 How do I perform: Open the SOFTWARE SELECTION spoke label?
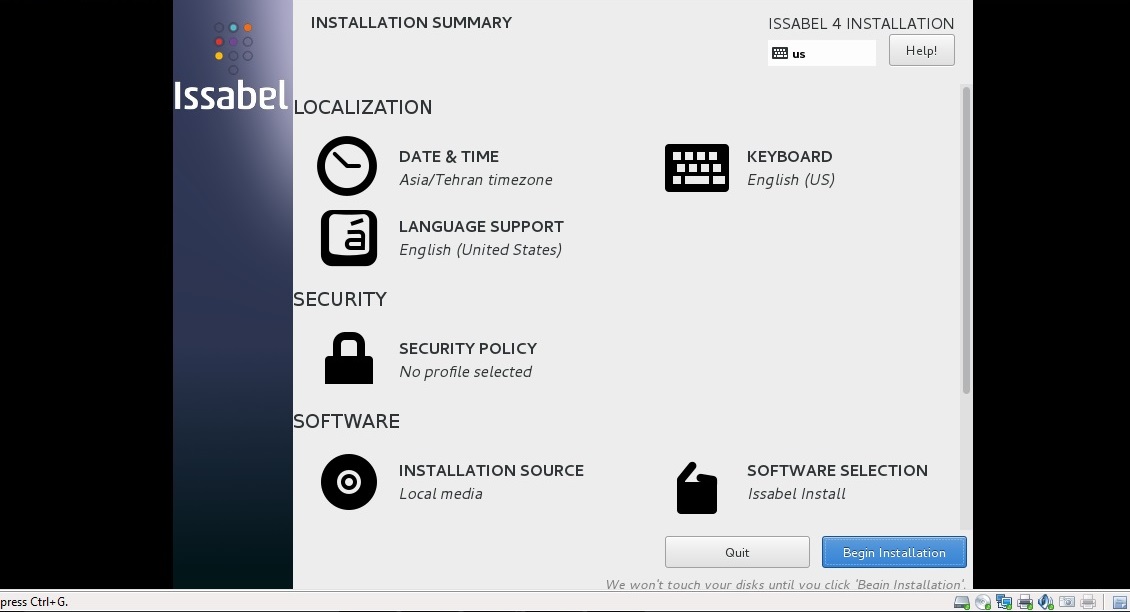[x=837, y=470]
